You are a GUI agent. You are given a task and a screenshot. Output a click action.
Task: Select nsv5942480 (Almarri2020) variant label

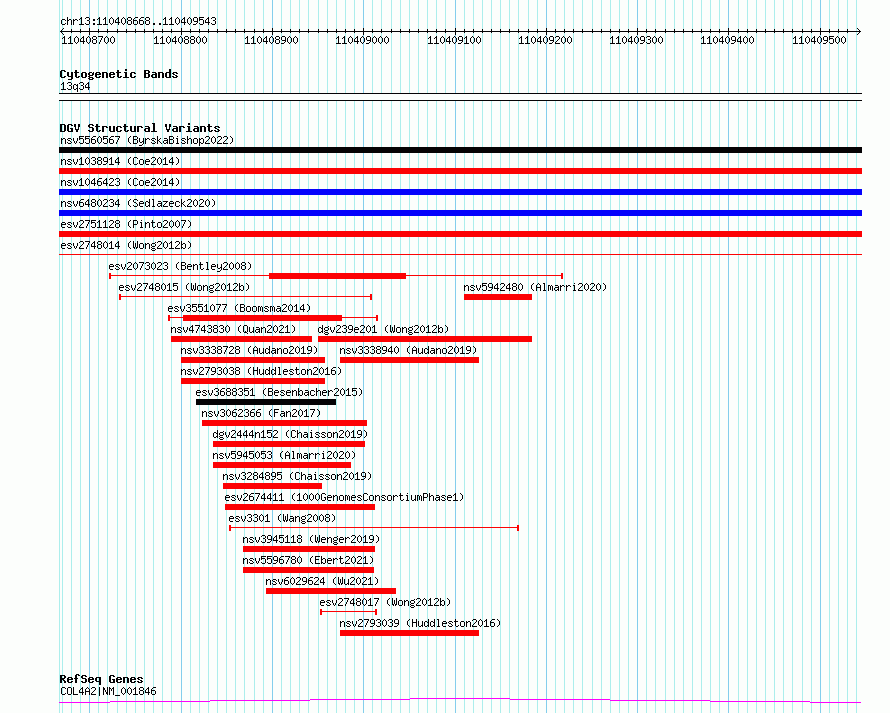[x=535, y=287]
